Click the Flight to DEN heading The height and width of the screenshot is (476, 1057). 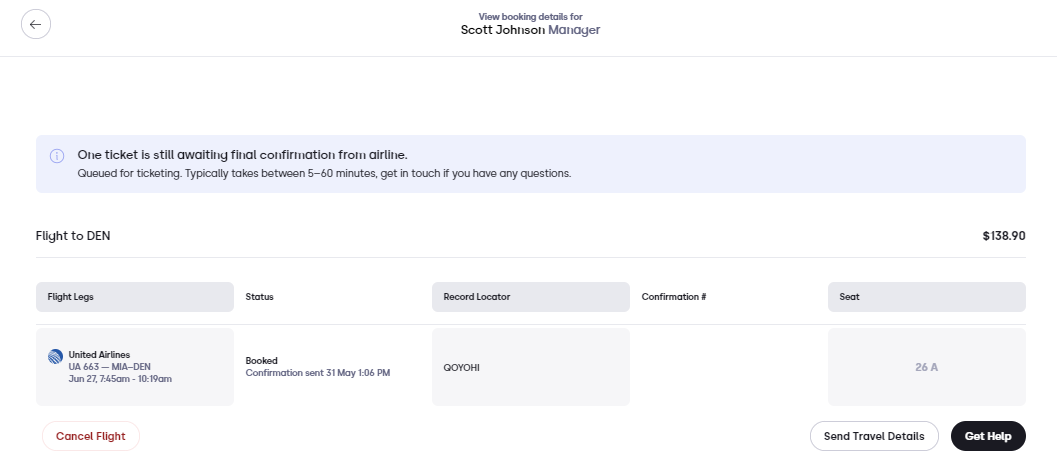pyautogui.click(x=73, y=236)
